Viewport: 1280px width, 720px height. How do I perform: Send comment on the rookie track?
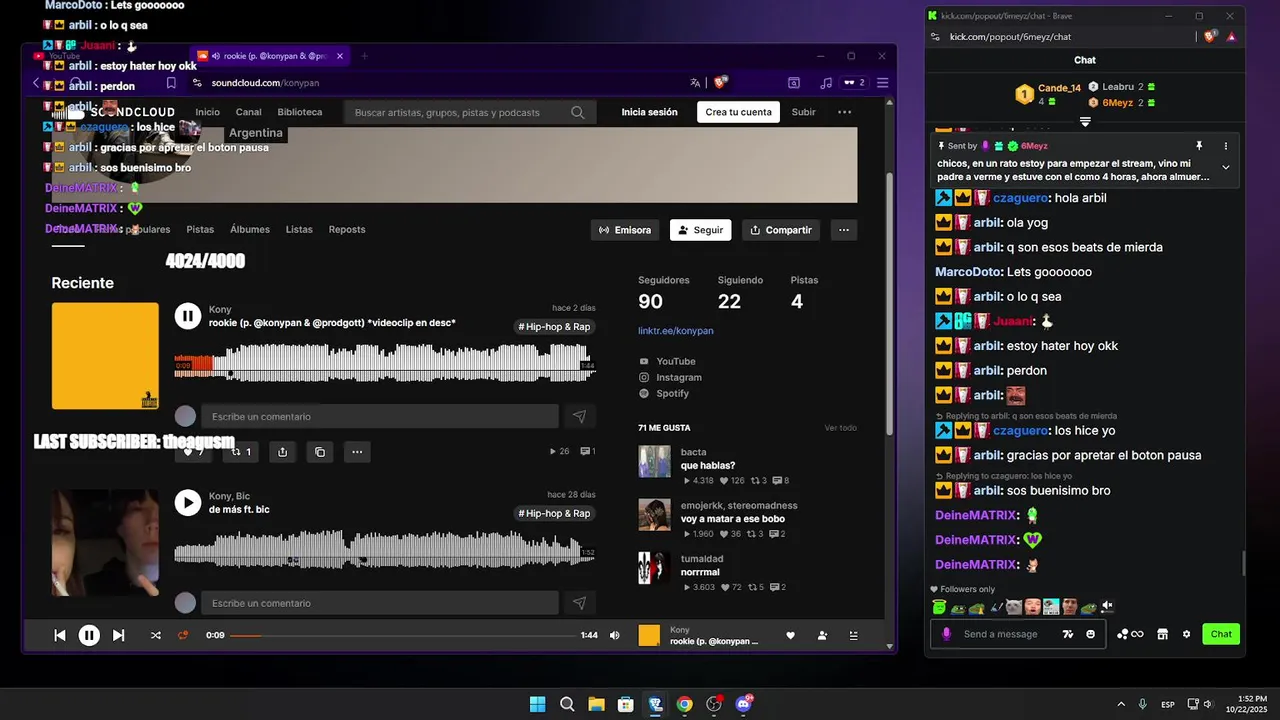click(579, 416)
